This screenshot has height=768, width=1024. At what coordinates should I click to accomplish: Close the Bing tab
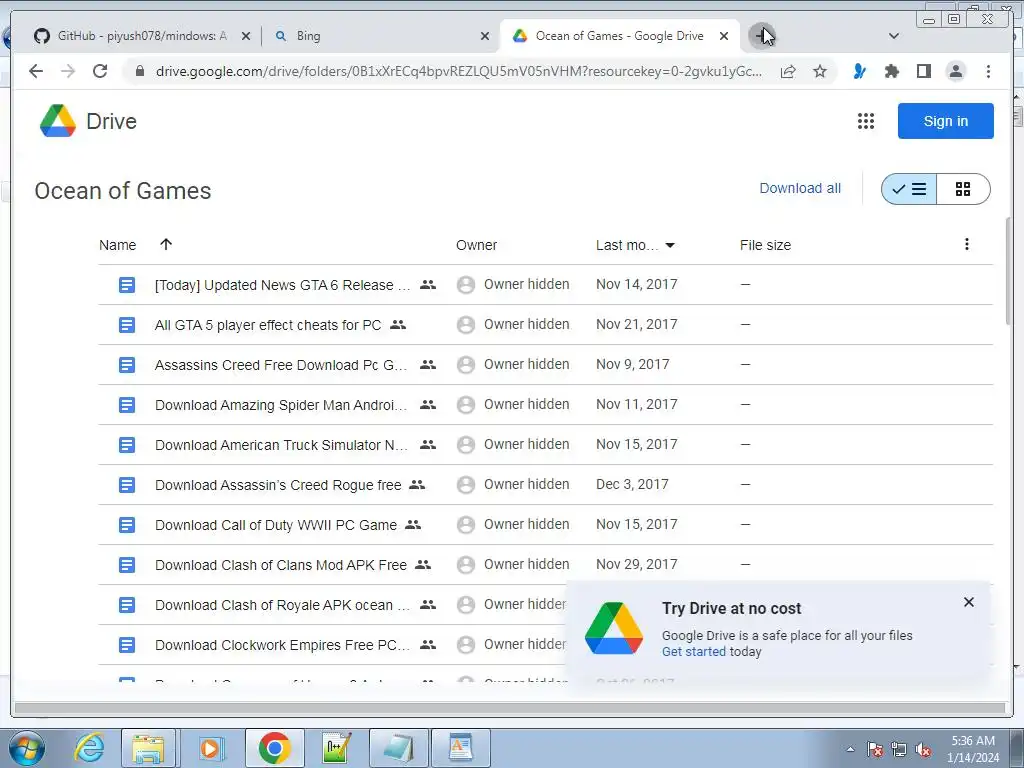485,36
